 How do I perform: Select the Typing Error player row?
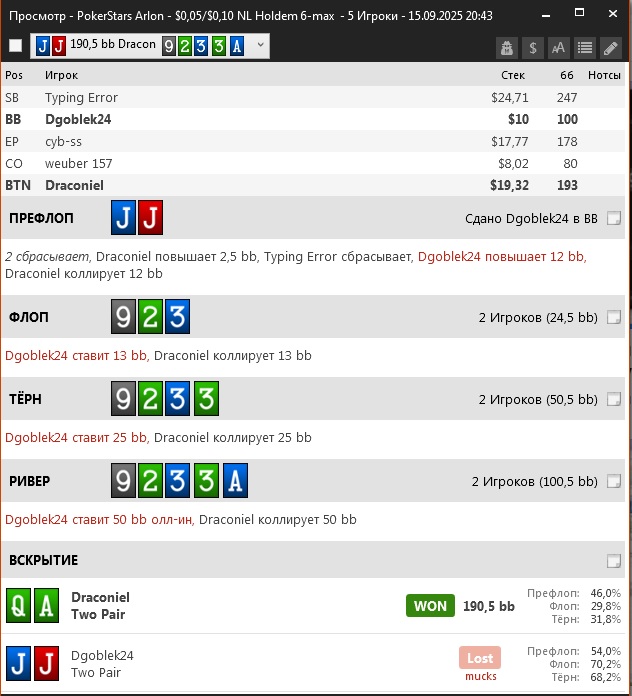(x=81, y=97)
